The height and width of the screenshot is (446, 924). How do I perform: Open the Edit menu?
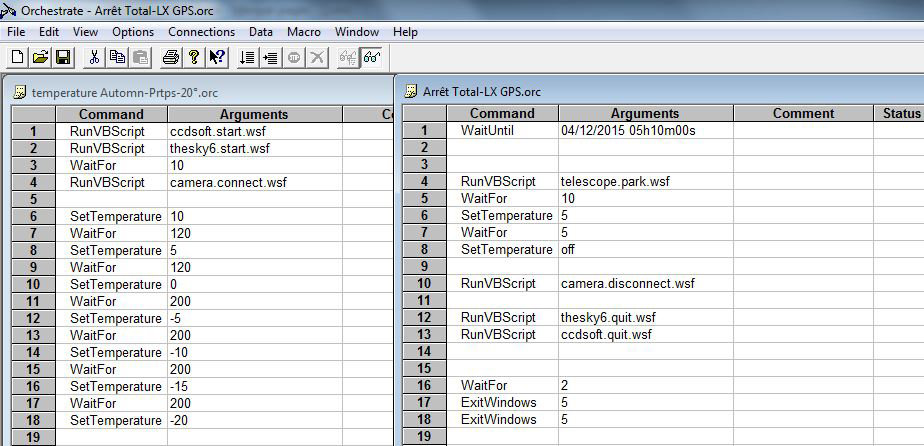(x=50, y=32)
